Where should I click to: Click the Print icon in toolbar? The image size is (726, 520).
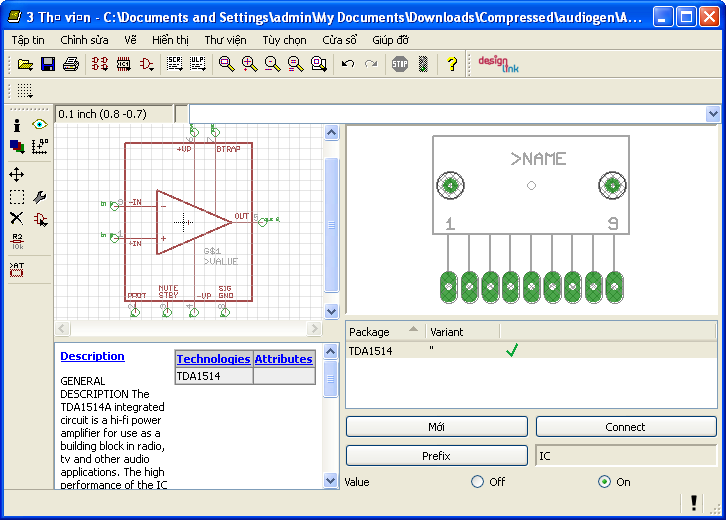coord(71,64)
